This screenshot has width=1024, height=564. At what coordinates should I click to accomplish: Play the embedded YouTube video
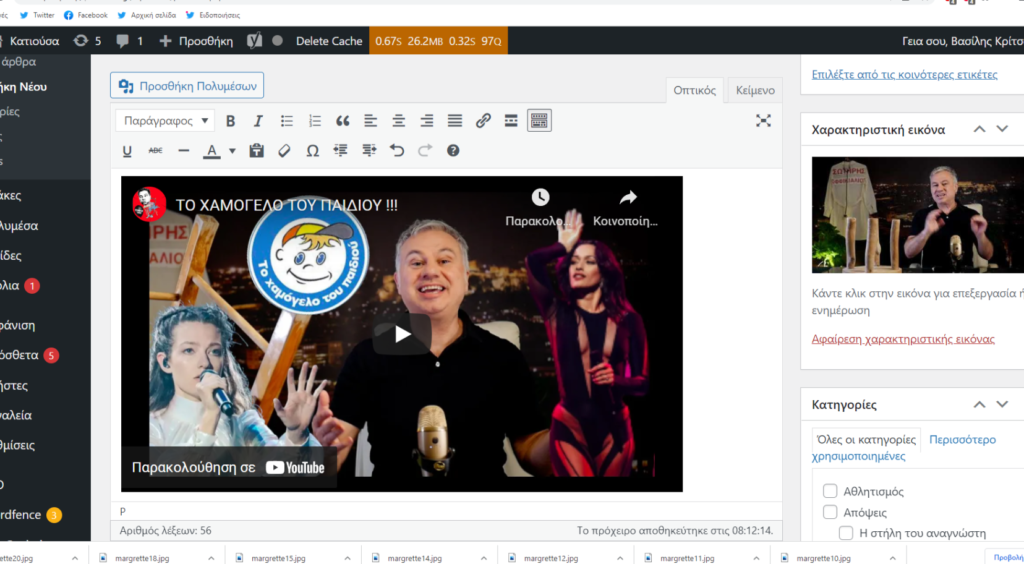point(402,334)
